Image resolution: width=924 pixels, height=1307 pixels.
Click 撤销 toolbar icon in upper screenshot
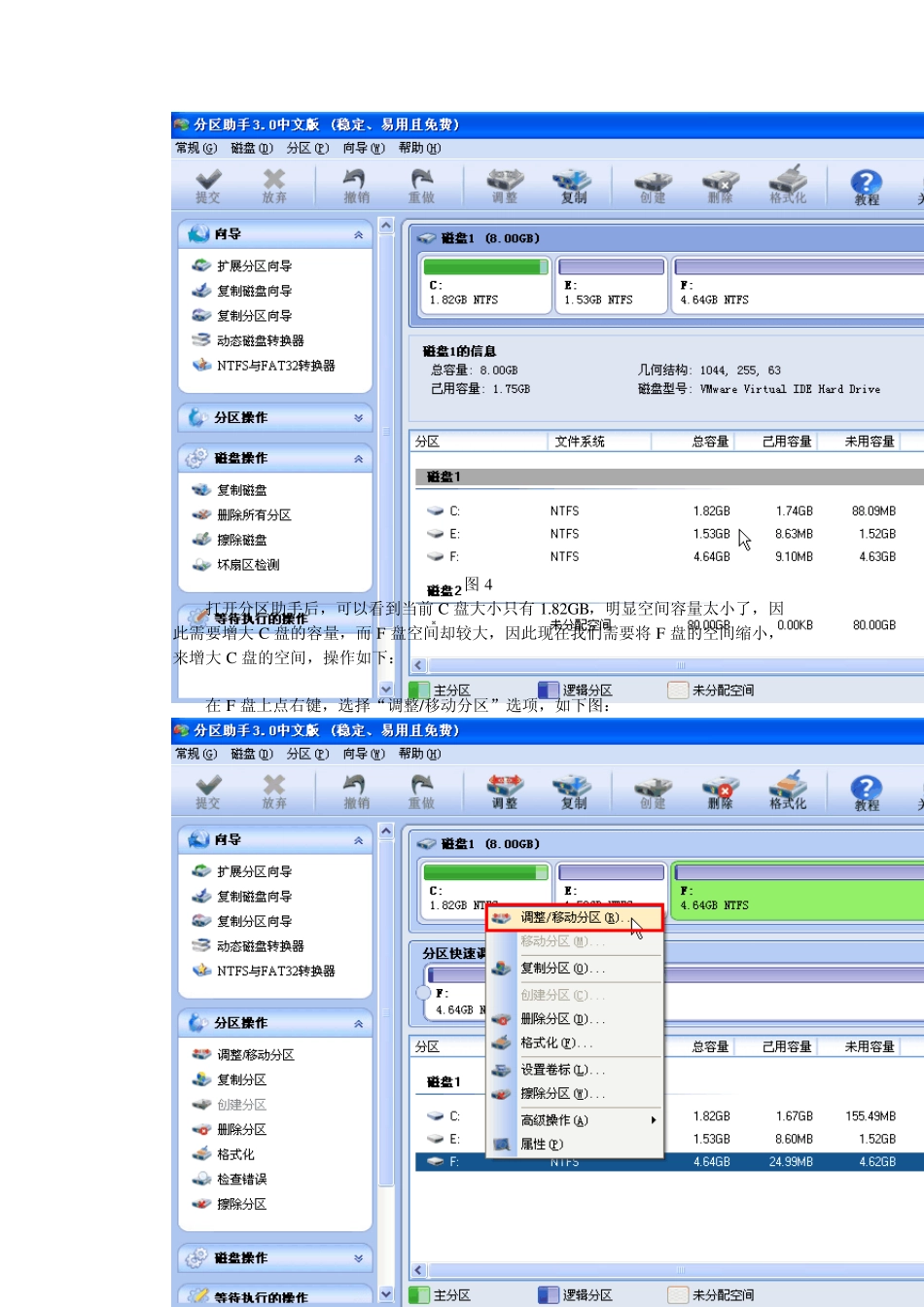pyautogui.click(x=356, y=187)
